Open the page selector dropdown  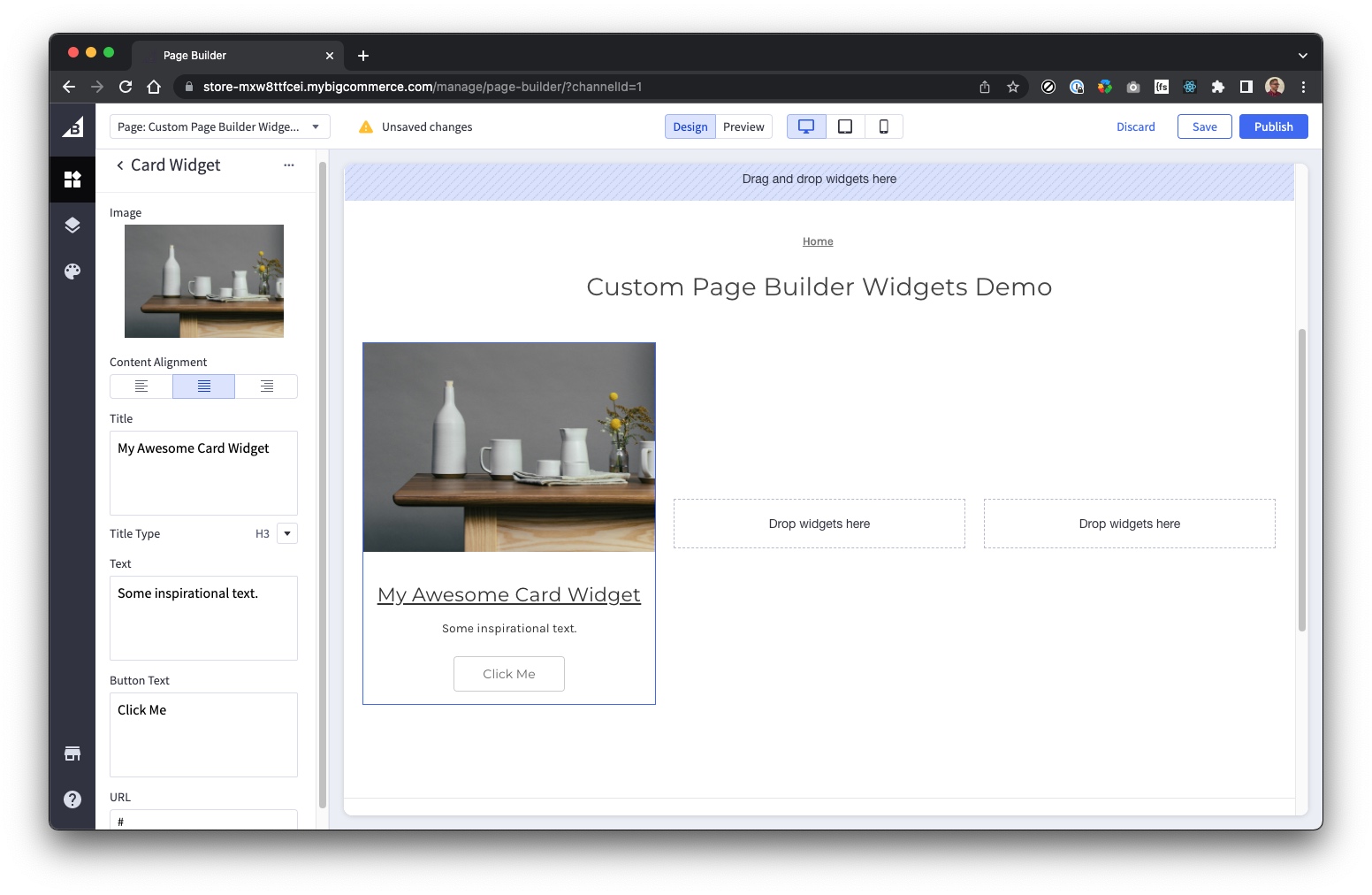click(315, 126)
